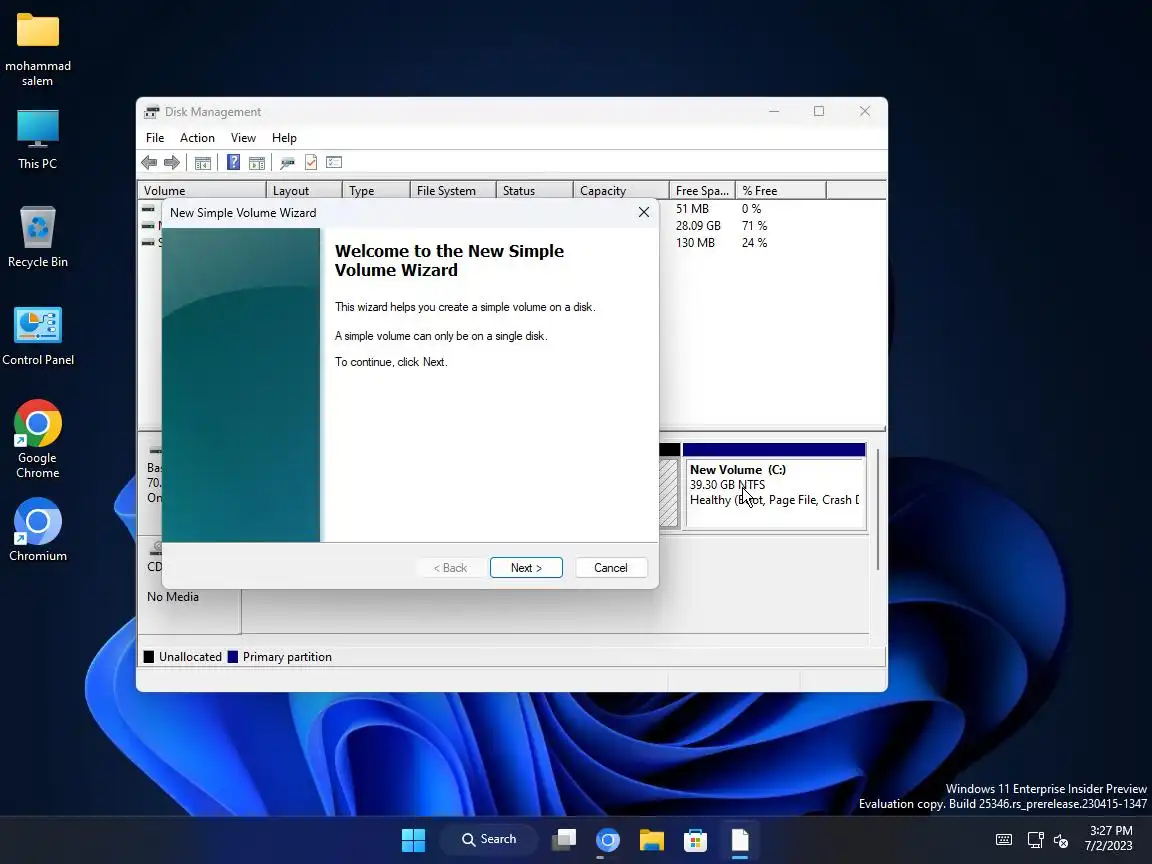
Task: Select the New Volume (C:) partition block
Action: click(x=774, y=486)
